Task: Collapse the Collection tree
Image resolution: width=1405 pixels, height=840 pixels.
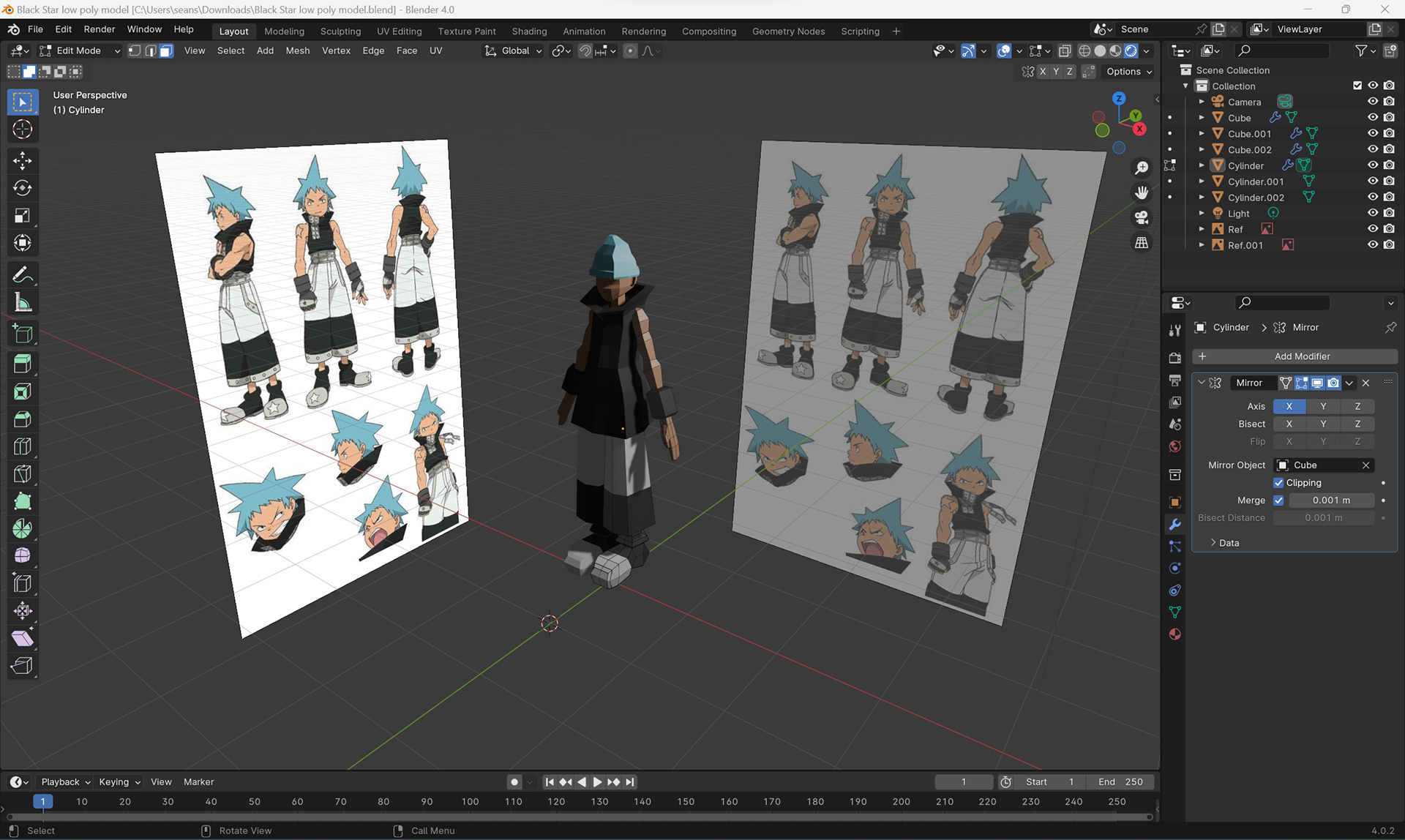Action: pyautogui.click(x=1186, y=86)
